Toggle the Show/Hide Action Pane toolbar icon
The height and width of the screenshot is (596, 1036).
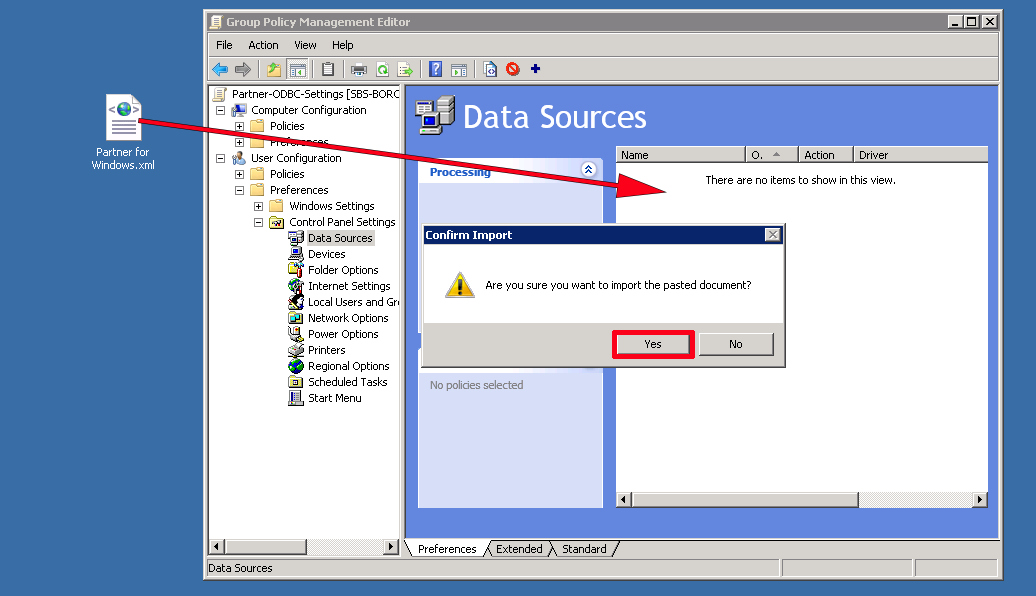pyautogui.click(x=459, y=69)
